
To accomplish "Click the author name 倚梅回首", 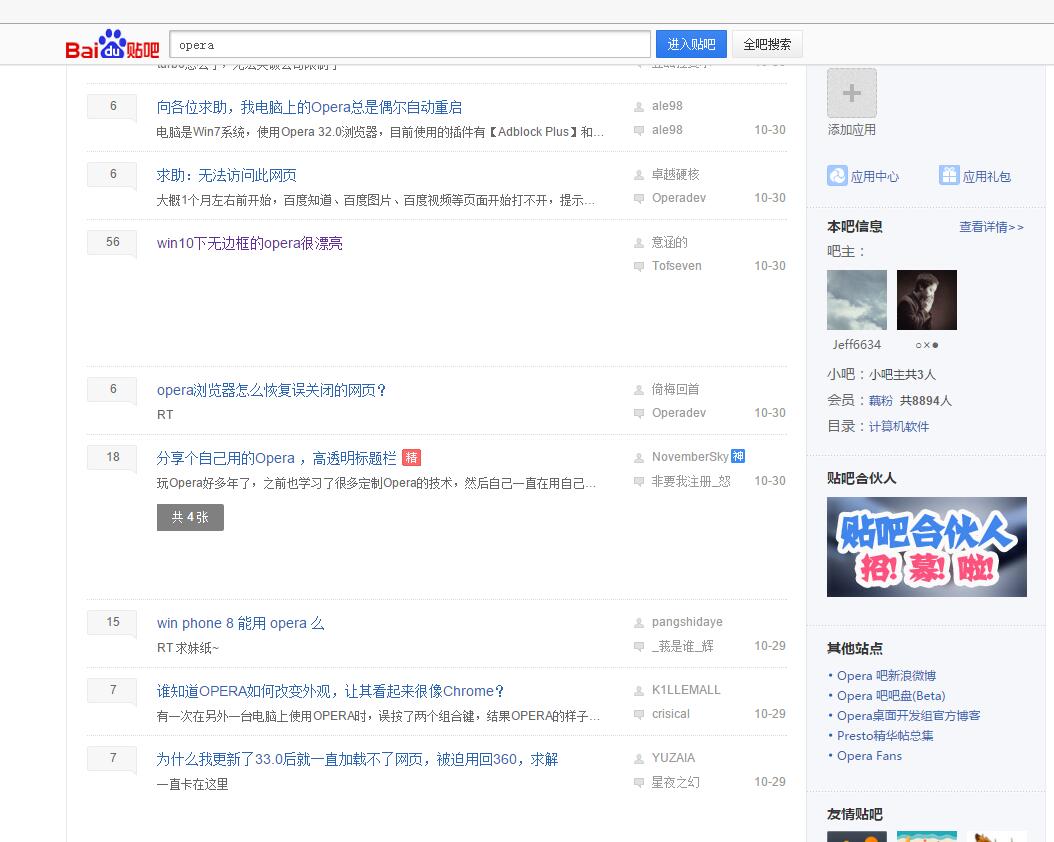I will [676, 389].
